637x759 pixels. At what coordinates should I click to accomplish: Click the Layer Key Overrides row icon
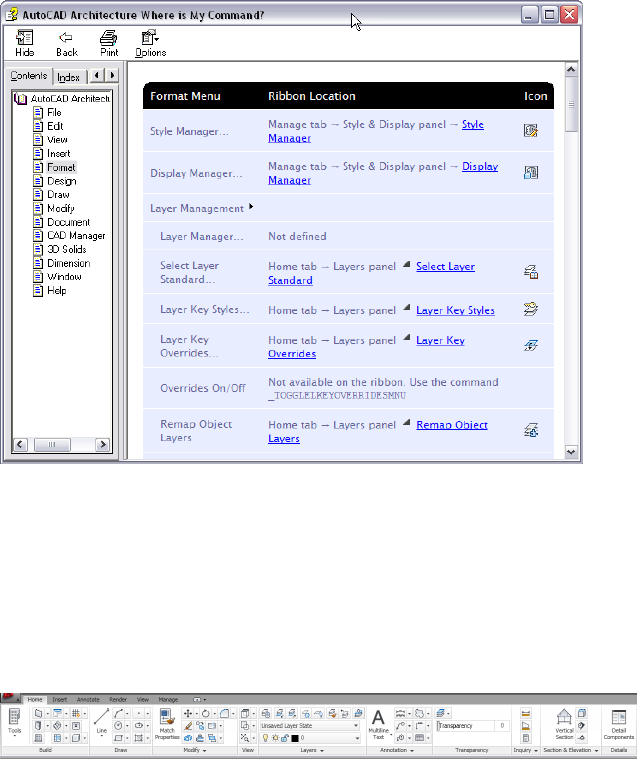point(531,345)
